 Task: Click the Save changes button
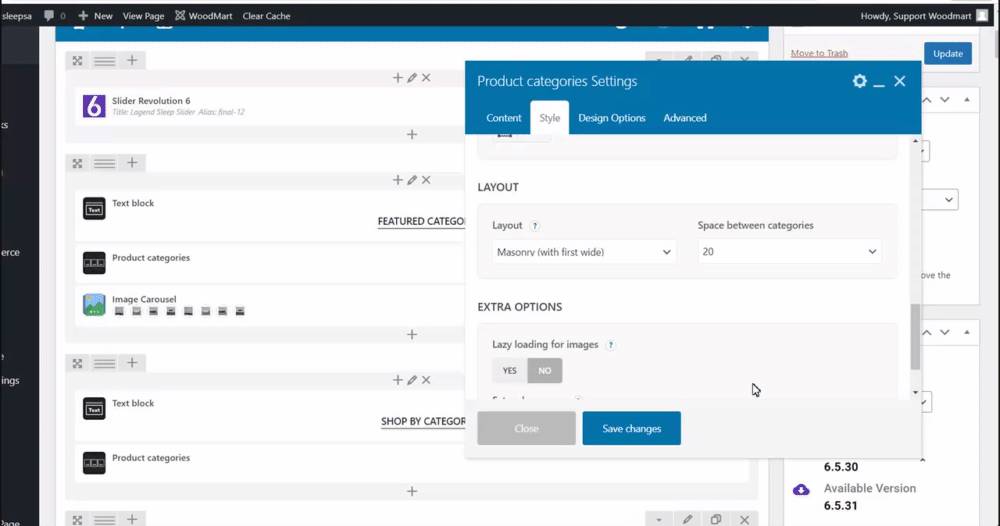pyautogui.click(x=631, y=428)
